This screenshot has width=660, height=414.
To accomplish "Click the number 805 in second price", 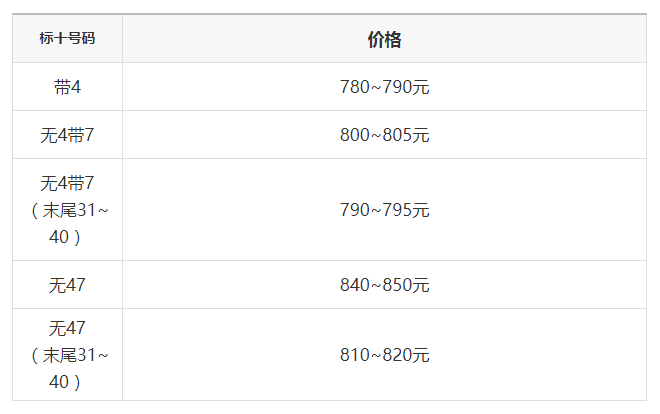I will pyautogui.click(x=397, y=135).
